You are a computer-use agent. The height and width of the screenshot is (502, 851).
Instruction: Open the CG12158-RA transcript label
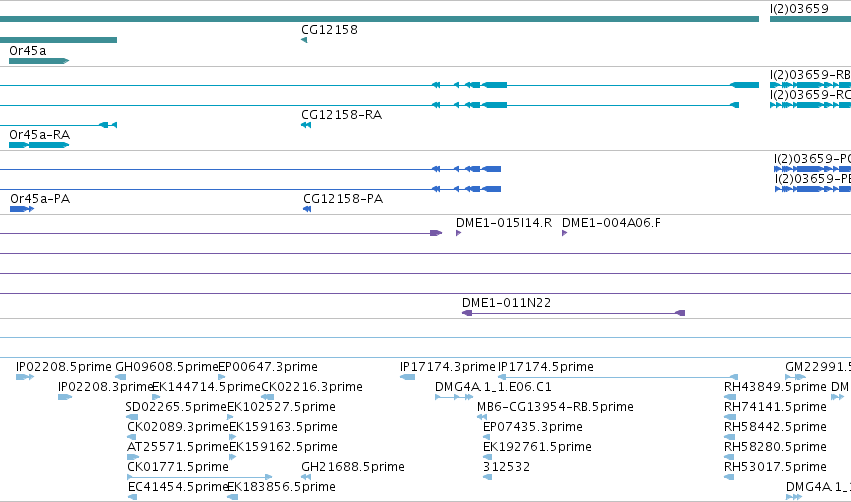(341, 115)
